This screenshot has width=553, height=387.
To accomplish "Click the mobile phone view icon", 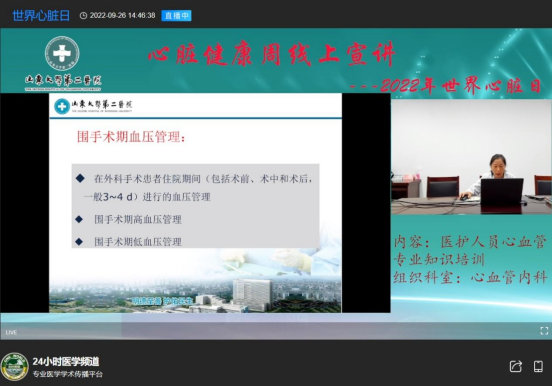I will (538, 366).
